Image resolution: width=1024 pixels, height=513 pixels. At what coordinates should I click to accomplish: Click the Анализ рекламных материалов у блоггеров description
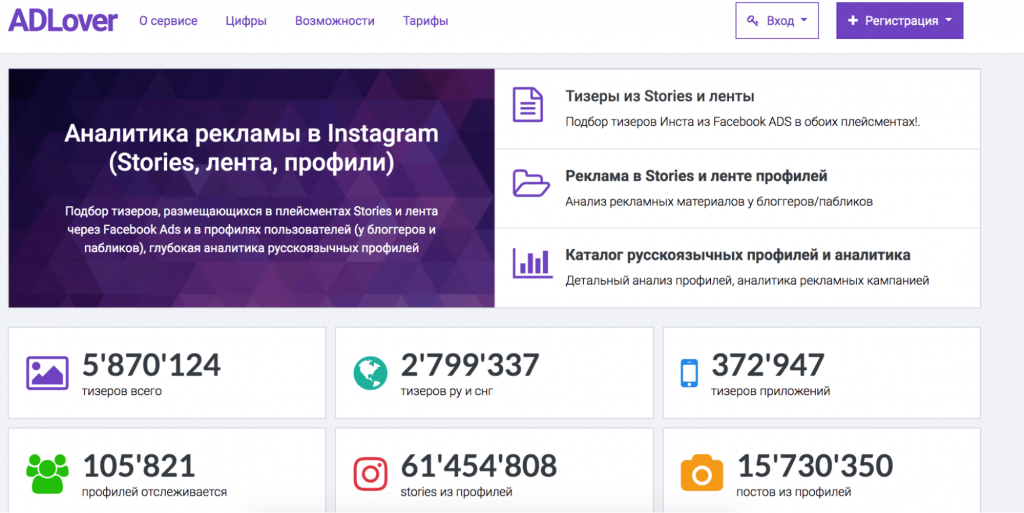click(x=719, y=202)
